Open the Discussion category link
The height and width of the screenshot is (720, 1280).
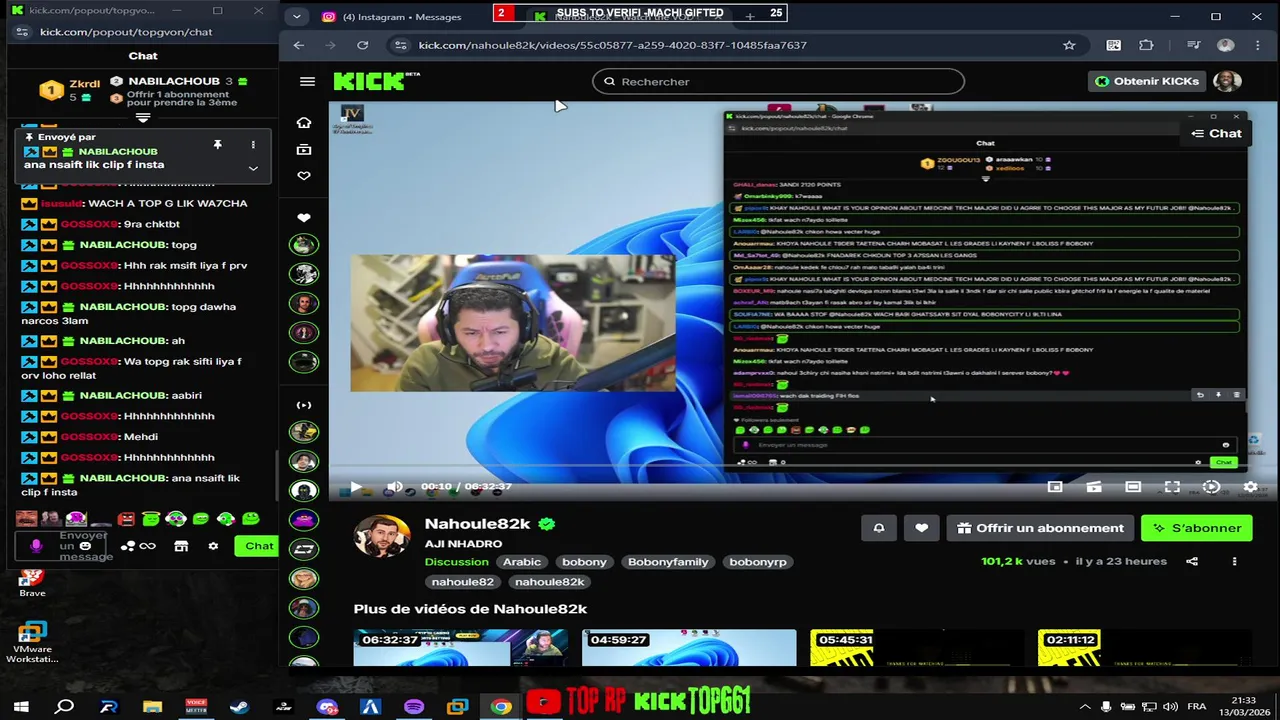pyautogui.click(x=456, y=562)
